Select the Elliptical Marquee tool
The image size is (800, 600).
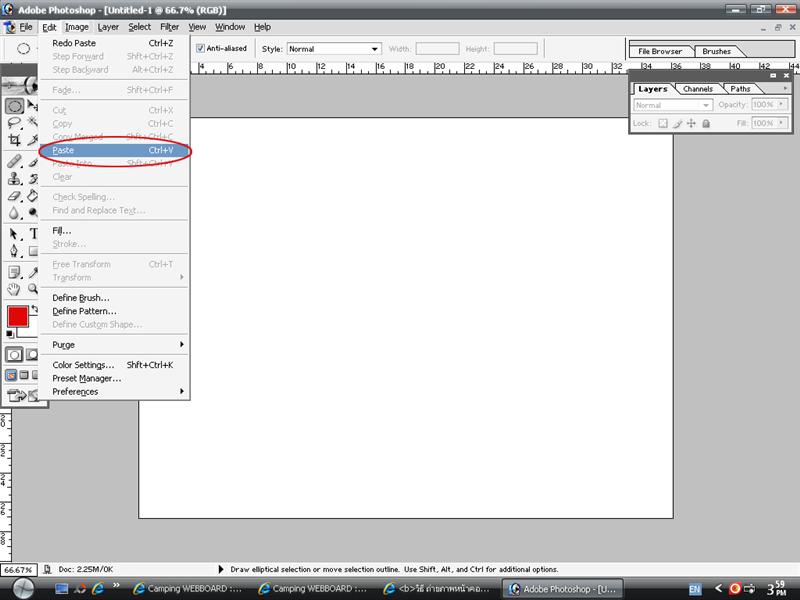[15, 106]
